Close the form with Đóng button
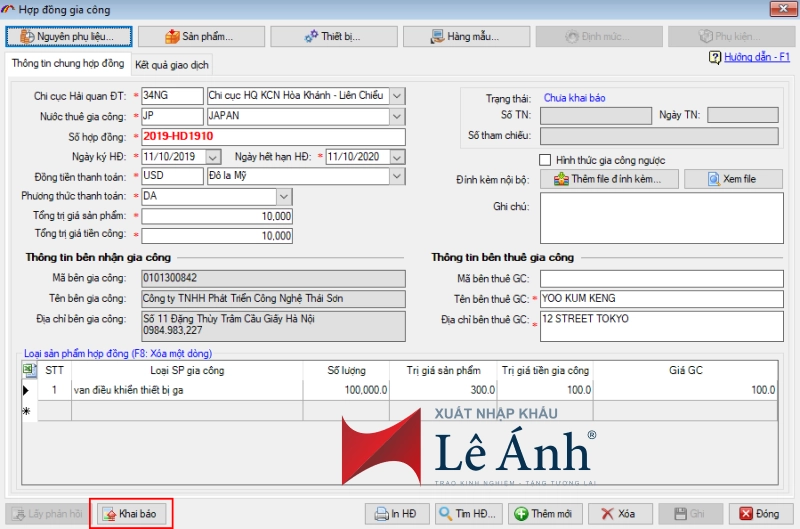Screen dimensions: 800x529 coord(759,514)
